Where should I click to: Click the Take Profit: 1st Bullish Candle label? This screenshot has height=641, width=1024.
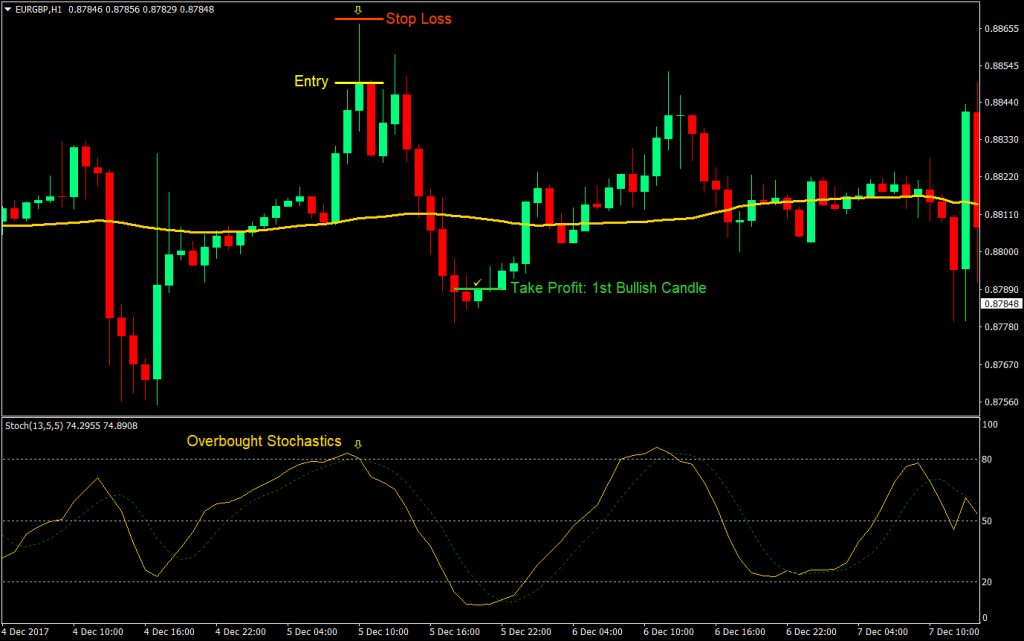[605, 288]
